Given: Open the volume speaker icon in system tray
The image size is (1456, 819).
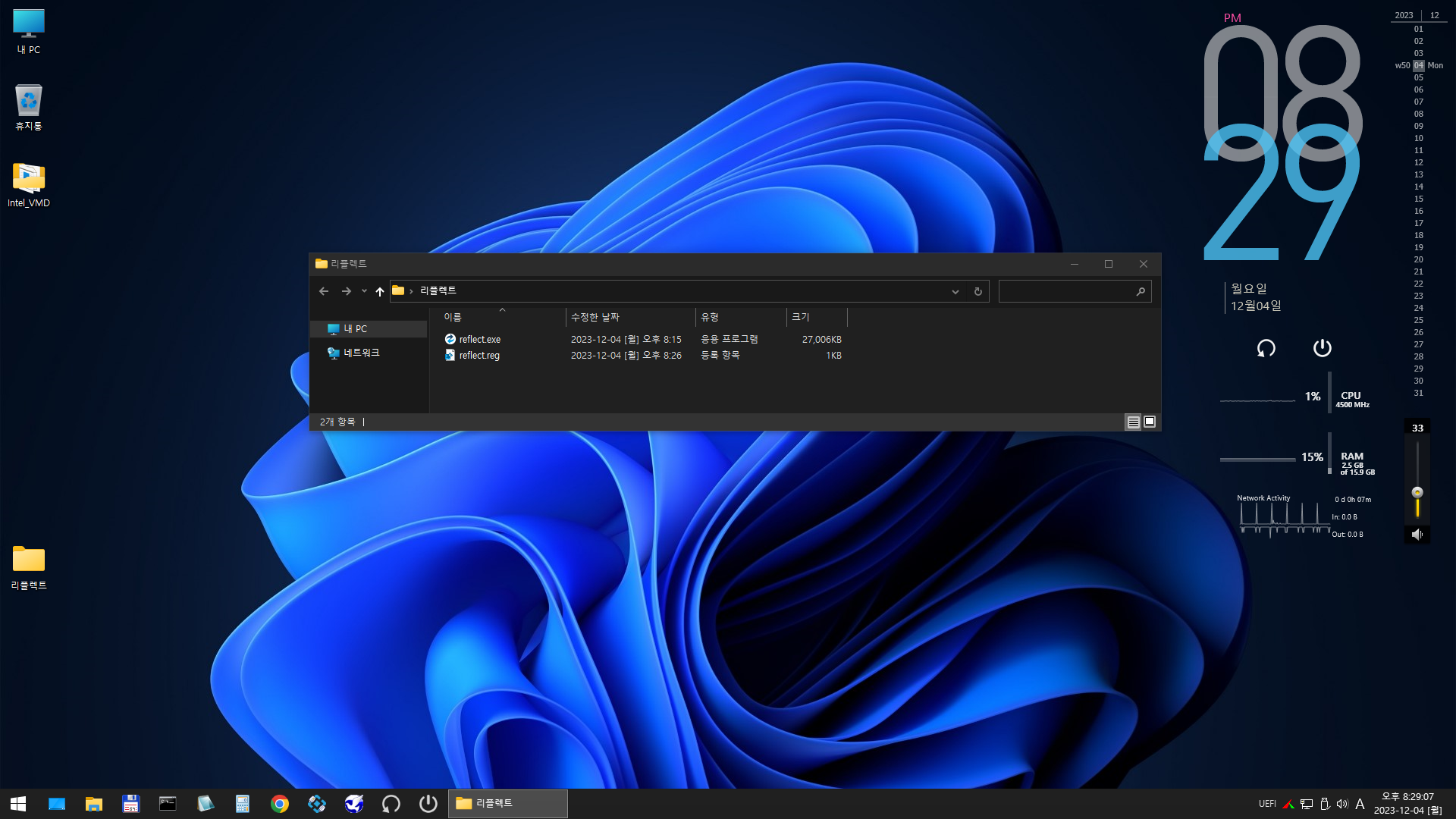Looking at the screenshot, I should tap(1342, 804).
